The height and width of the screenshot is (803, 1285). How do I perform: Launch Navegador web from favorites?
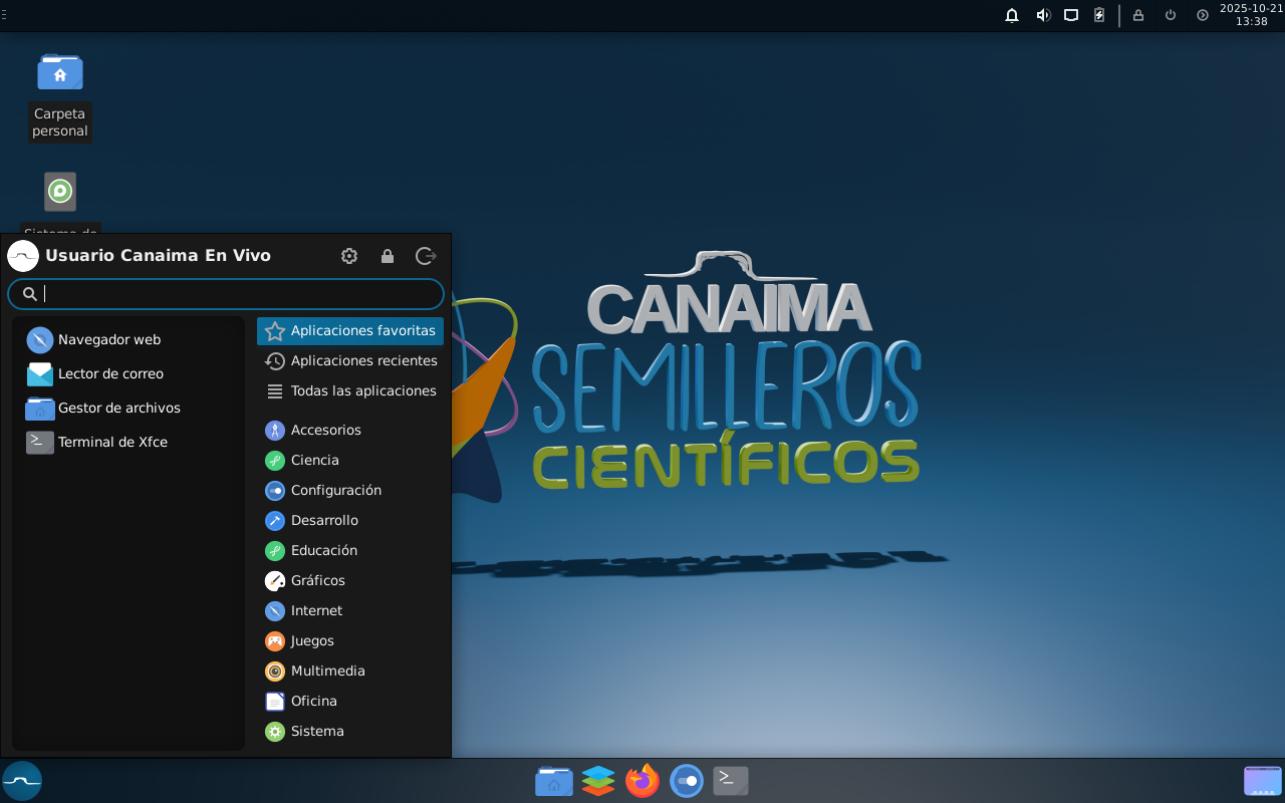[x=108, y=340]
